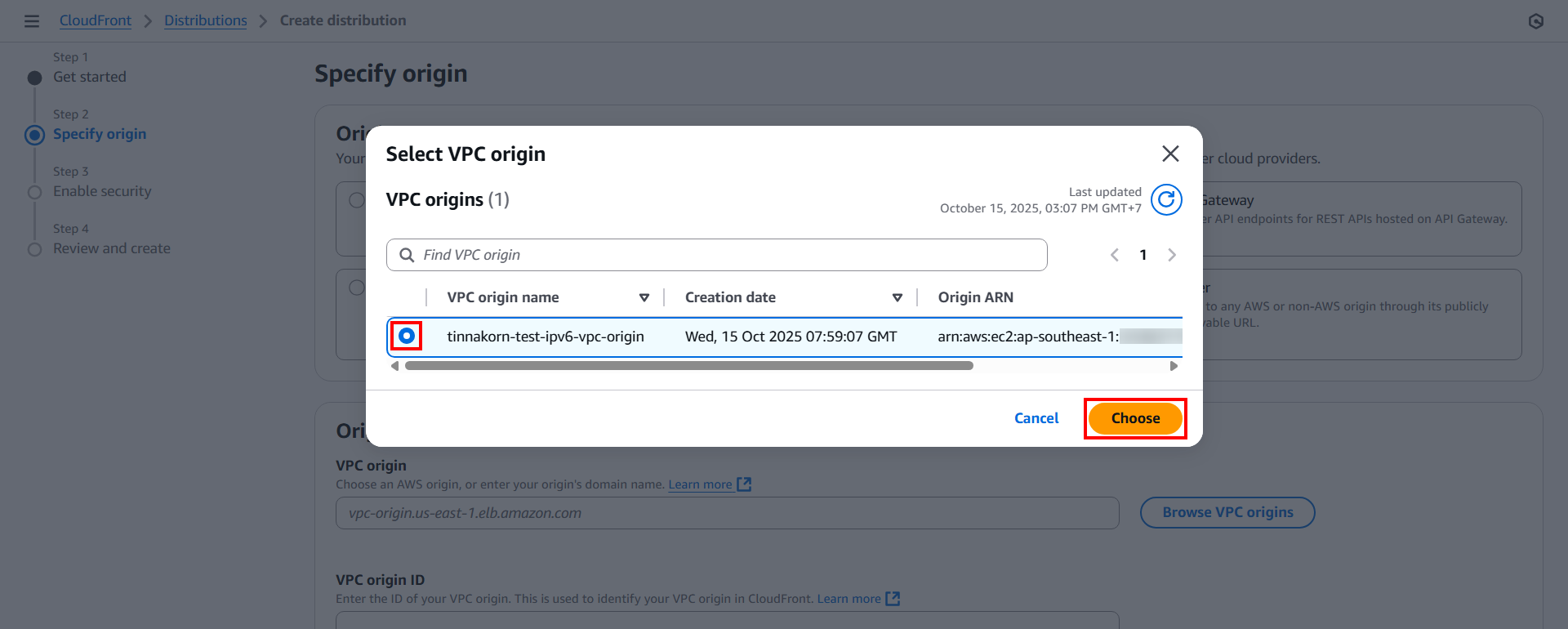Open Distributions breadcrumb link
This screenshot has width=1568, height=629.
click(x=205, y=20)
